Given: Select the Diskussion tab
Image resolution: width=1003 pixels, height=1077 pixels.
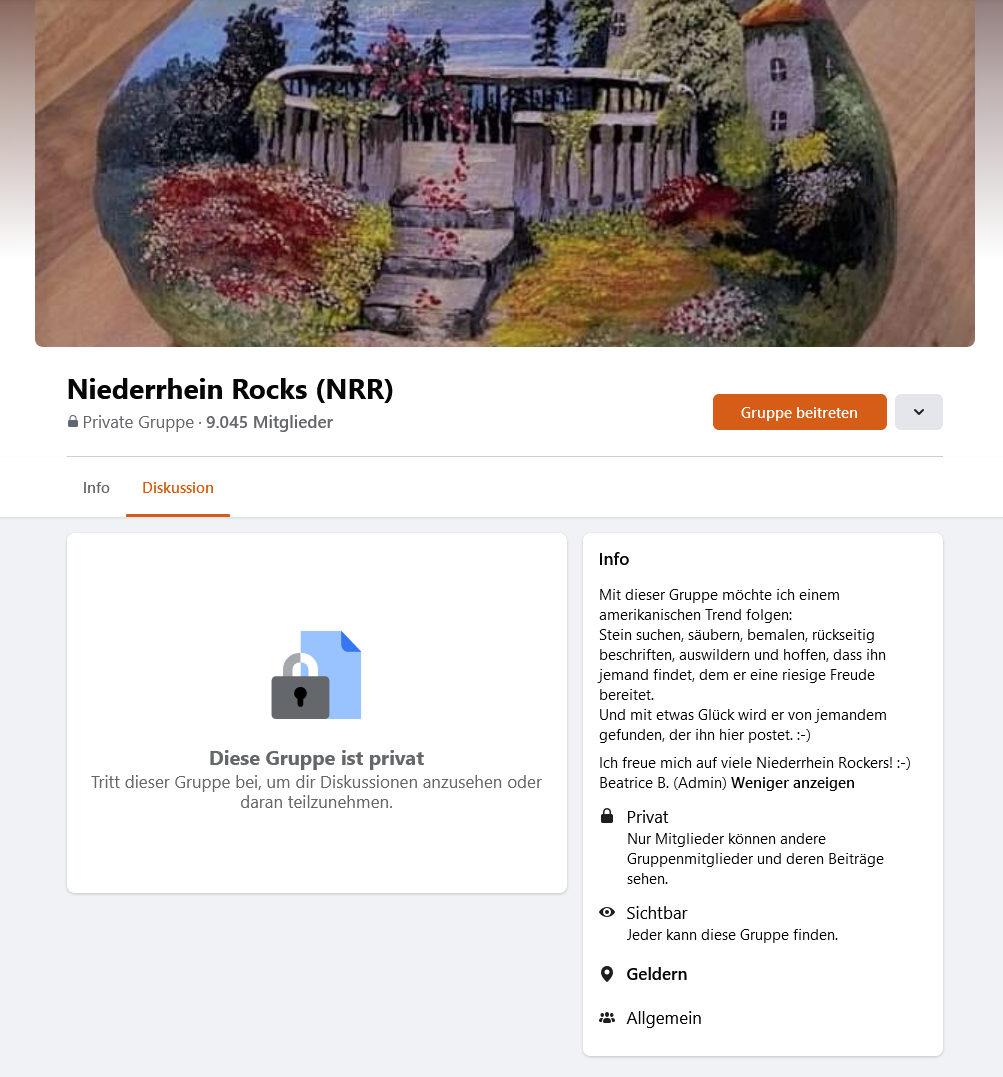Looking at the screenshot, I should (x=178, y=488).
